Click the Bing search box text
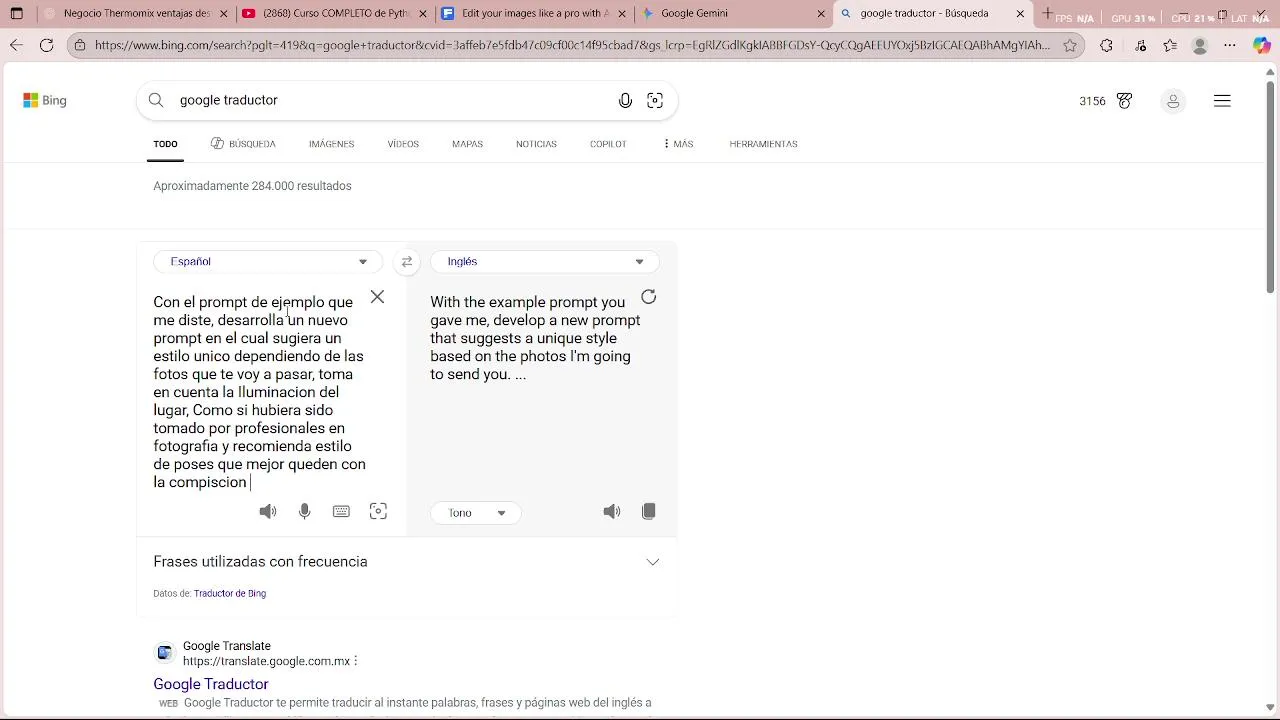Viewport: 1280px width, 720px height. [x=229, y=100]
